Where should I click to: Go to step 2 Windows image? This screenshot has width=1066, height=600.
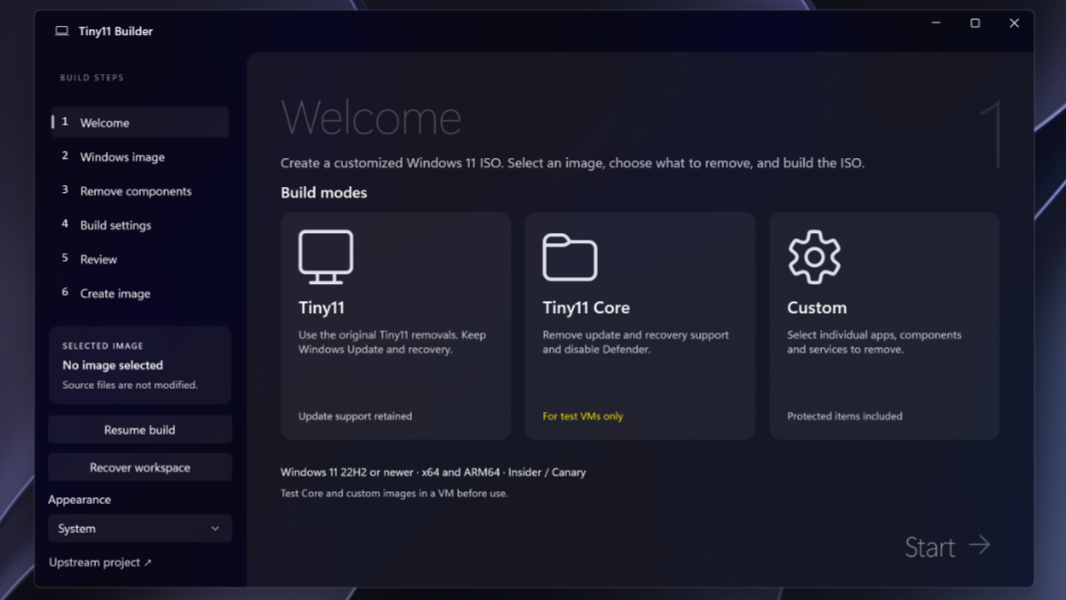pos(140,157)
